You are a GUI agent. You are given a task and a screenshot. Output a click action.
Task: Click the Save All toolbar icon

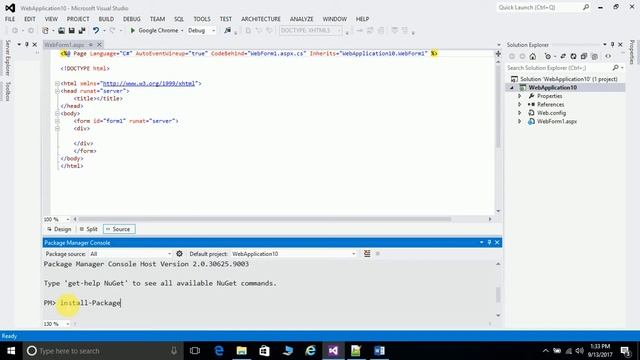(x=82, y=31)
